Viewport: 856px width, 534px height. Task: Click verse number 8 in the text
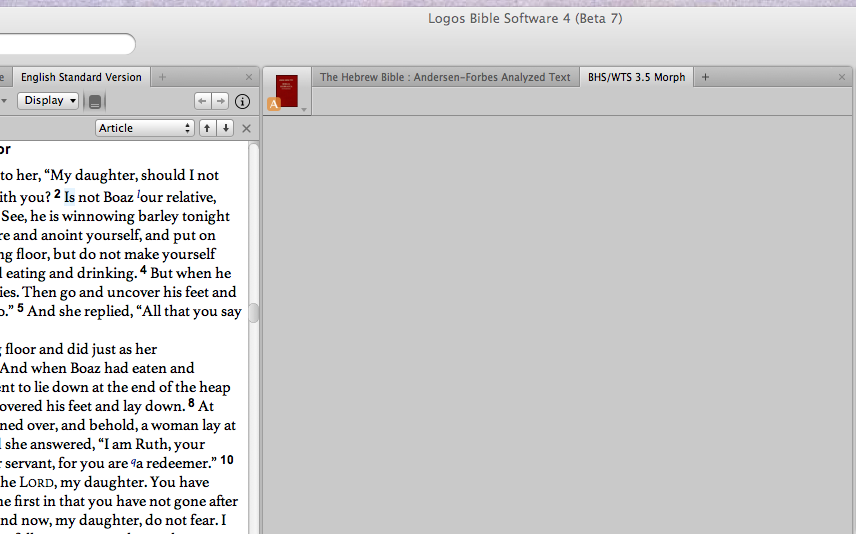pyautogui.click(x=191, y=403)
